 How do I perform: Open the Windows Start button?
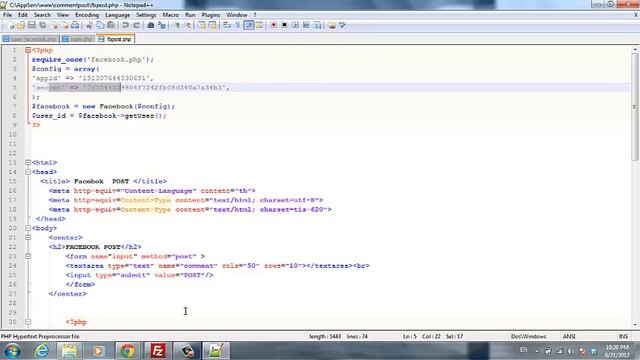pos(12,351)
